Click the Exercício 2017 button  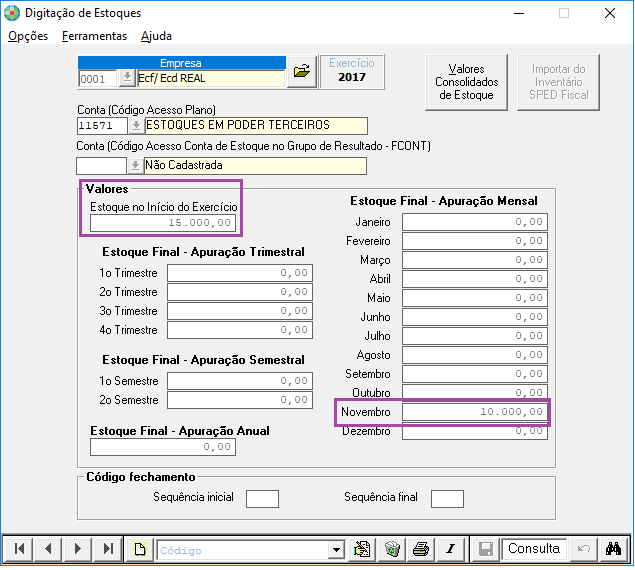coord(352,71)
